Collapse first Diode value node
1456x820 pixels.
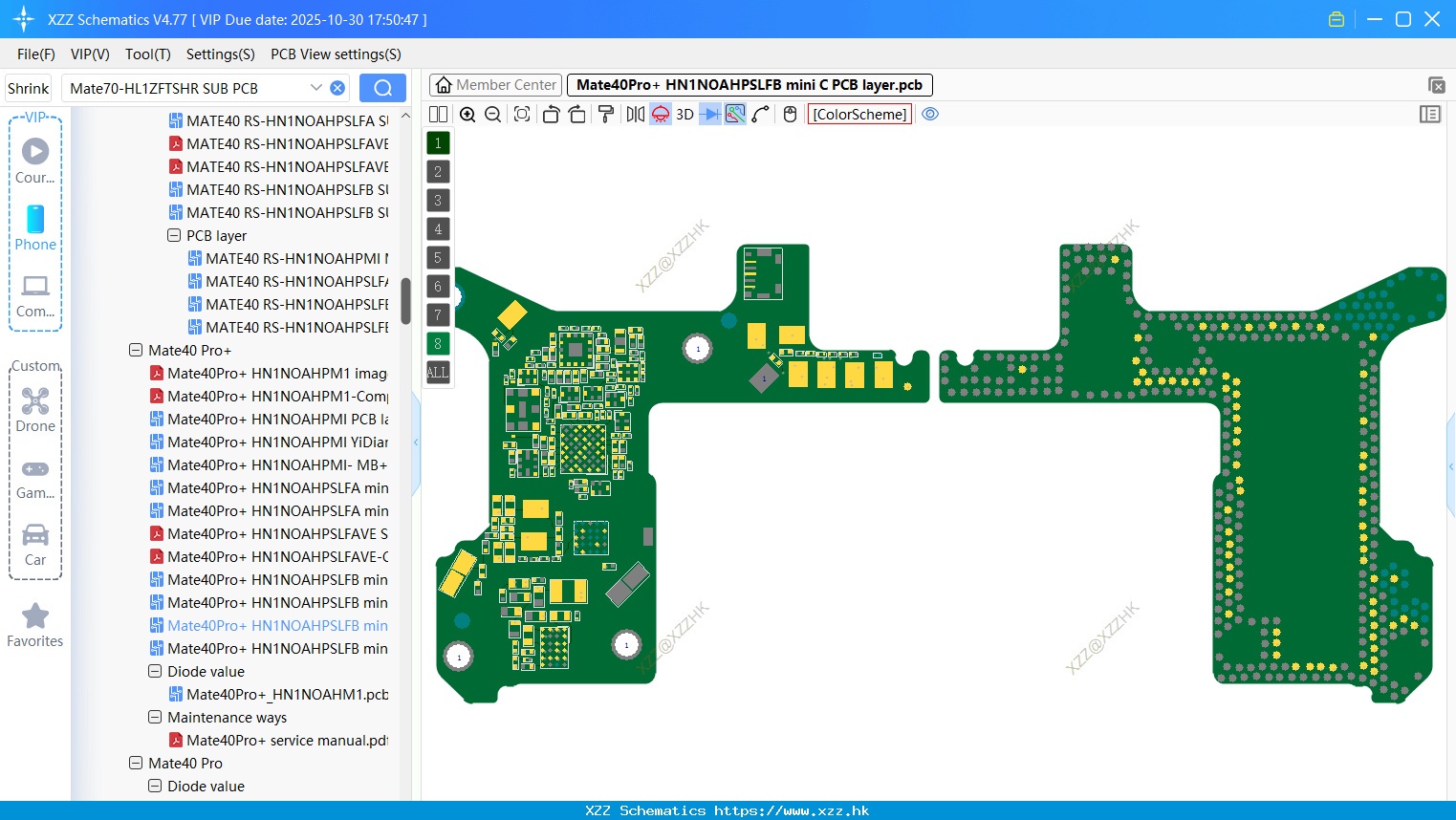point(155,671)
